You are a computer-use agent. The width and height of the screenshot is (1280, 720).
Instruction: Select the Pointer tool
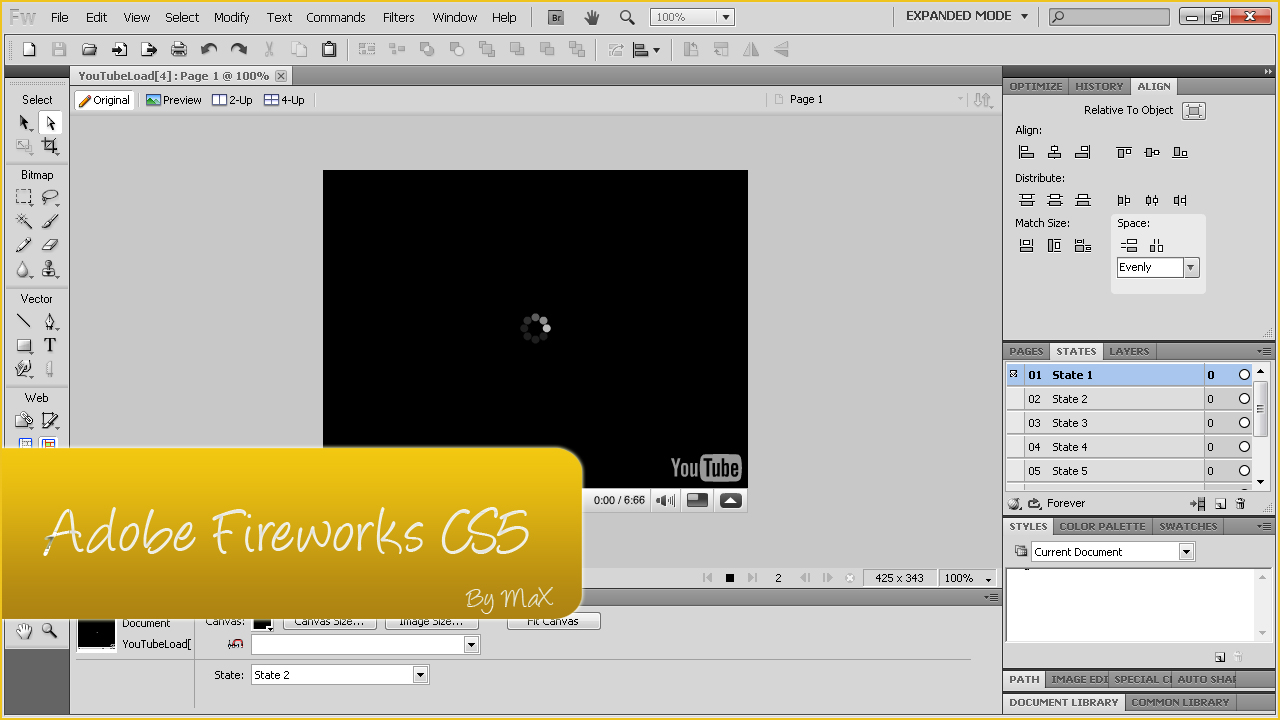[25, 123]
